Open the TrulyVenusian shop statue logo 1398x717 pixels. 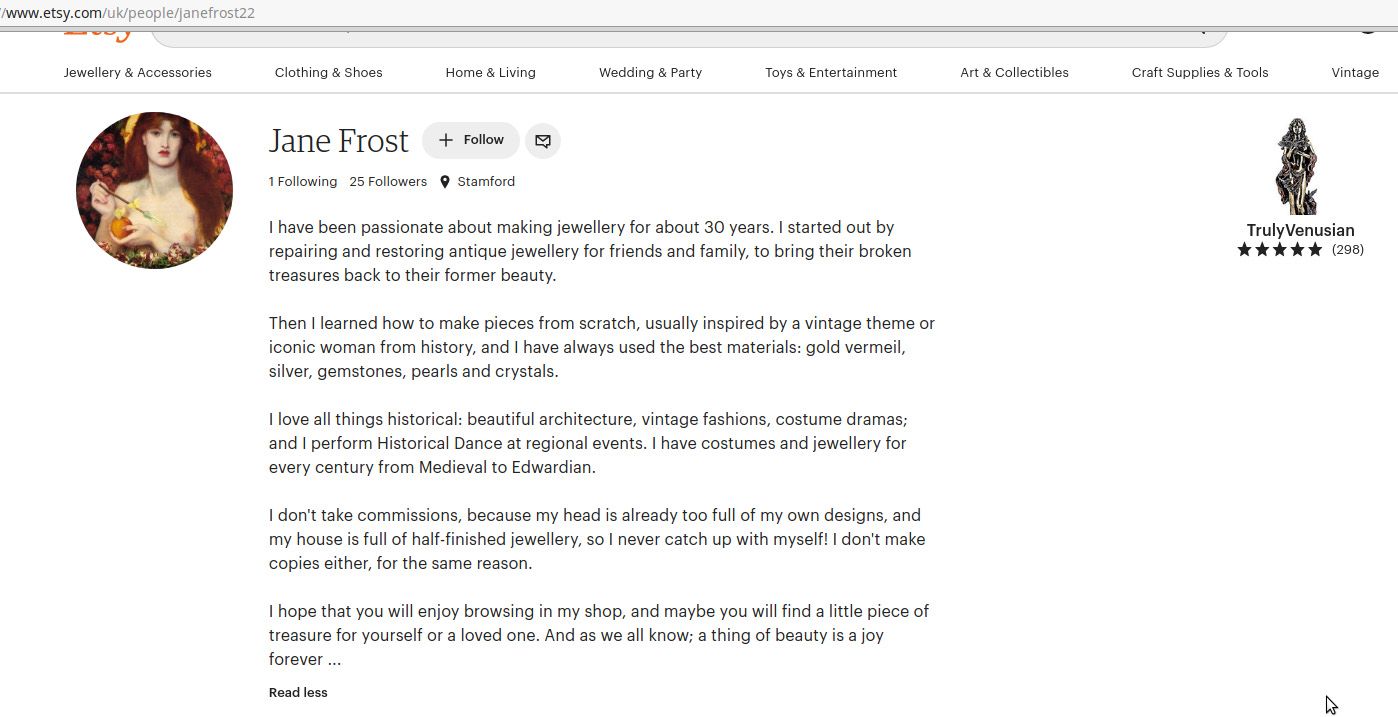coord(1299,166)
